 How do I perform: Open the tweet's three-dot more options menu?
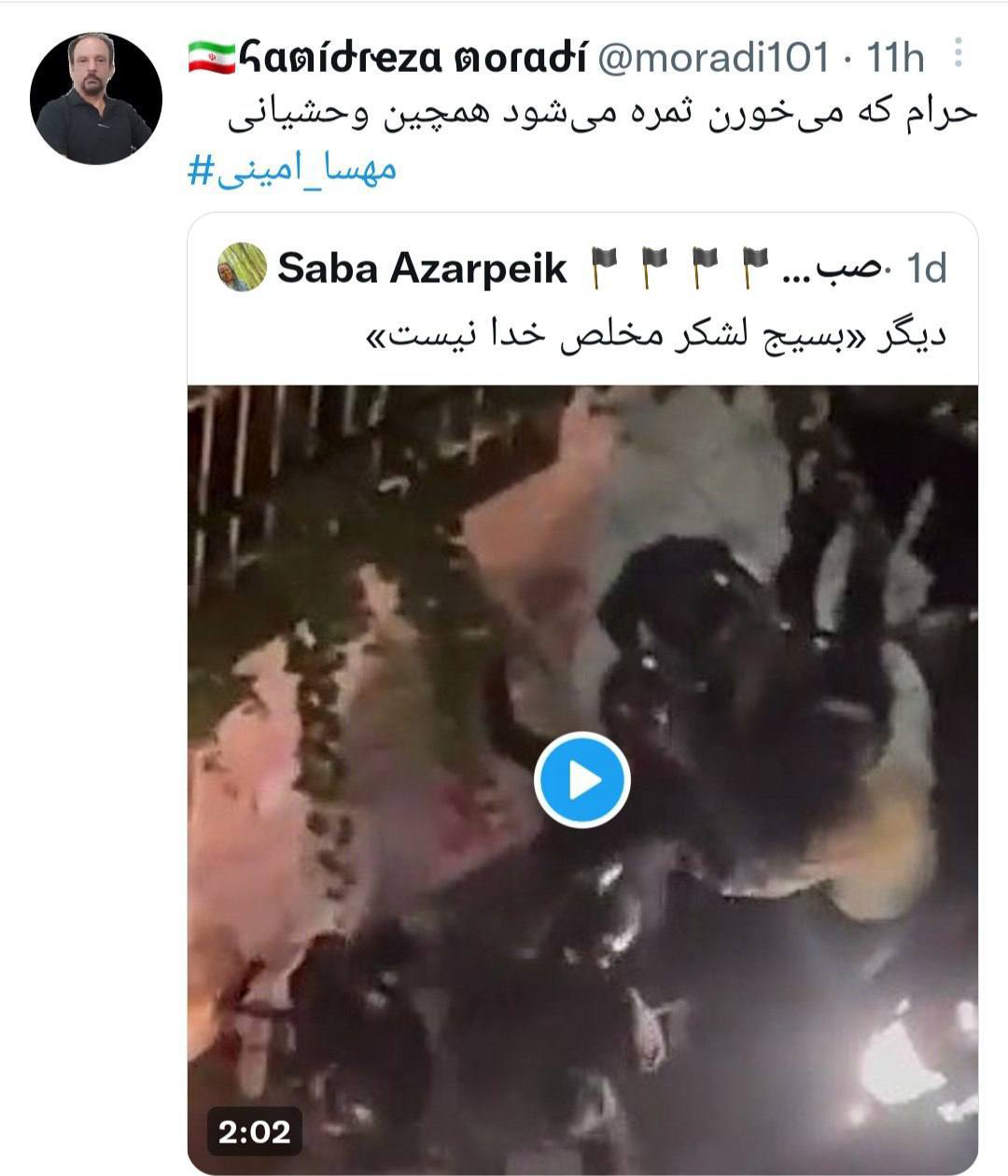click(x=958, y=53)
